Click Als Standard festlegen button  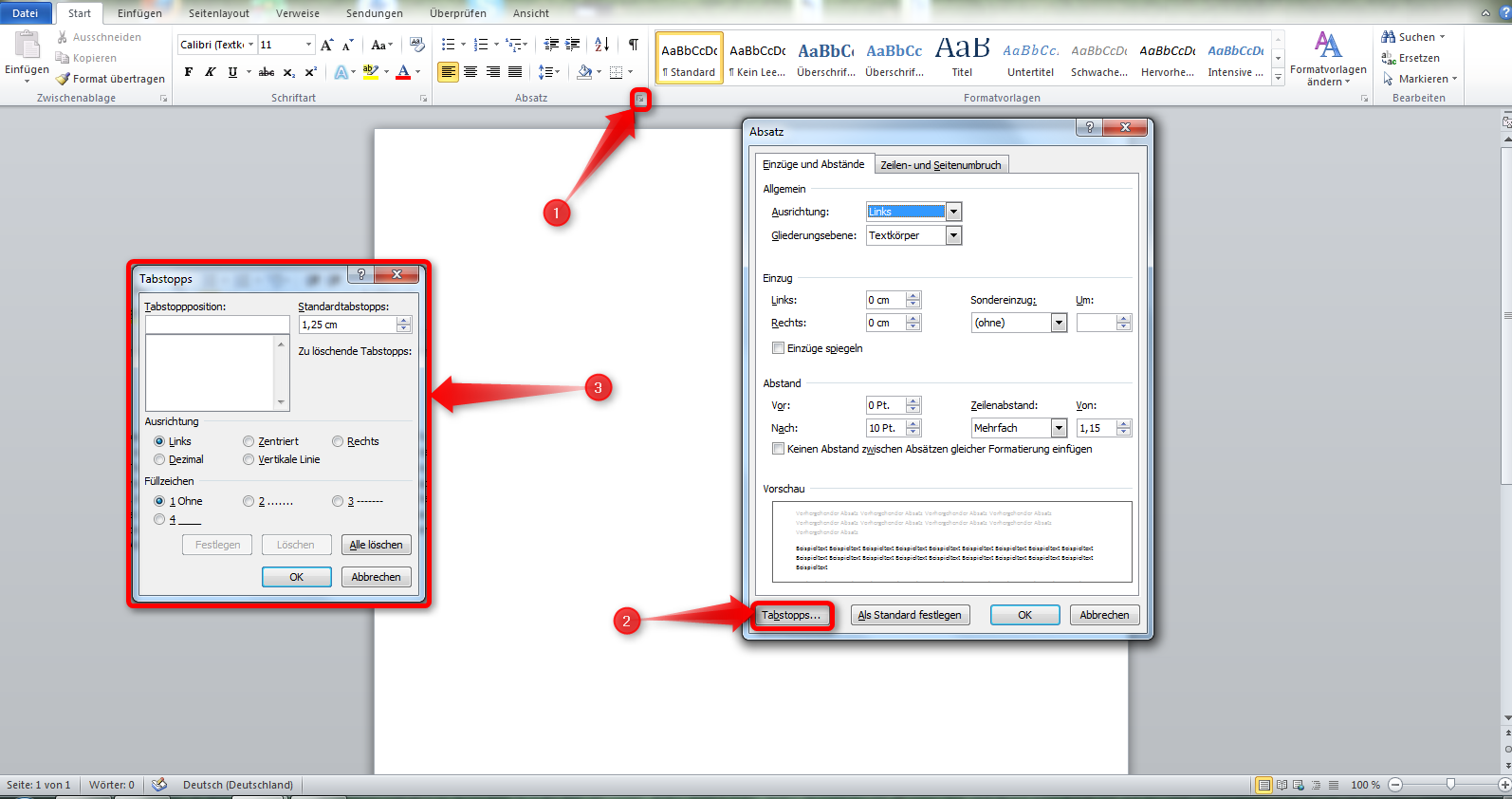[x=910, y=615]
